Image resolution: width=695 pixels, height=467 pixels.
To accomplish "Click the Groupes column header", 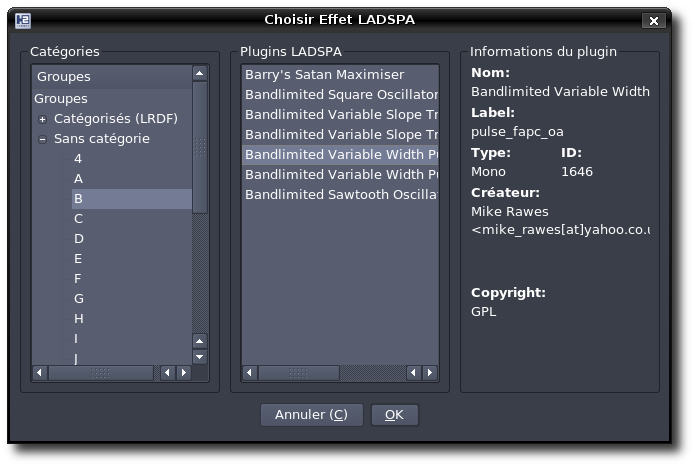I will [x=111, y=76].
